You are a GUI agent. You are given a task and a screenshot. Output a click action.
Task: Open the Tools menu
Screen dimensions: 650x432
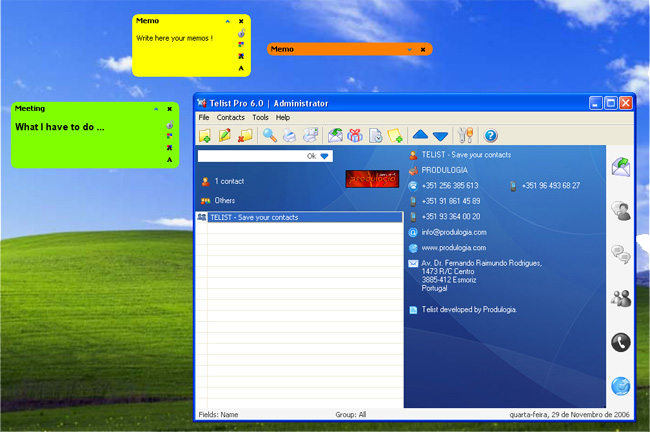[x=260, y=117]
